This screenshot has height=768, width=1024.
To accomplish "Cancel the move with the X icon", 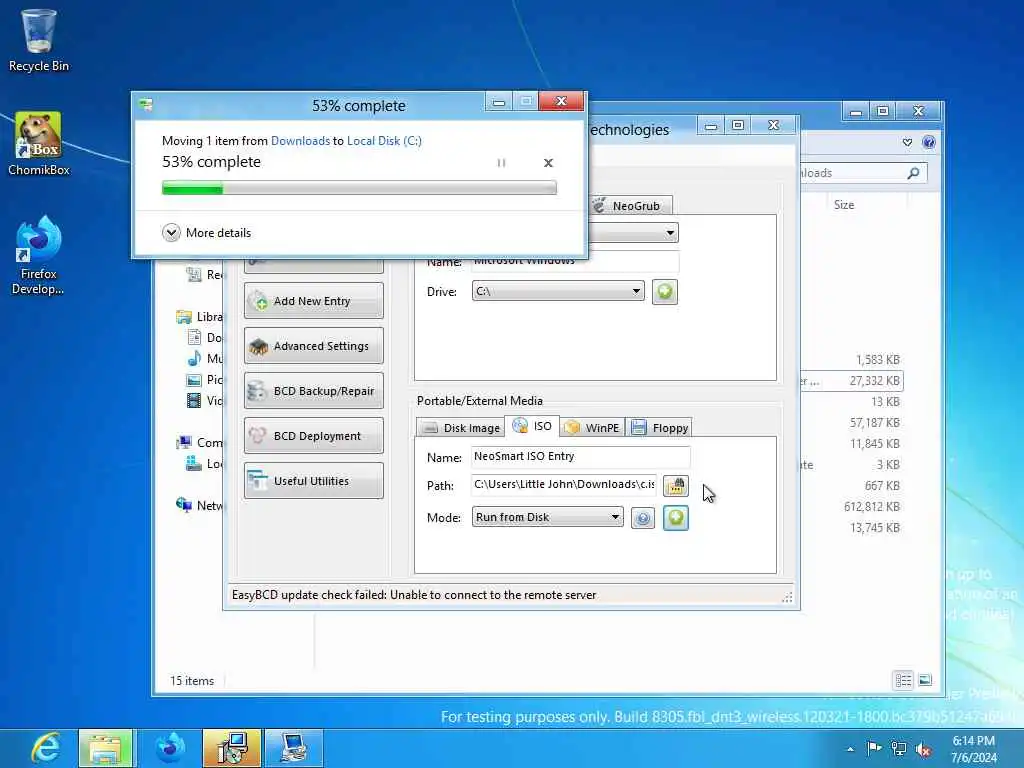I will coord(549,163).
